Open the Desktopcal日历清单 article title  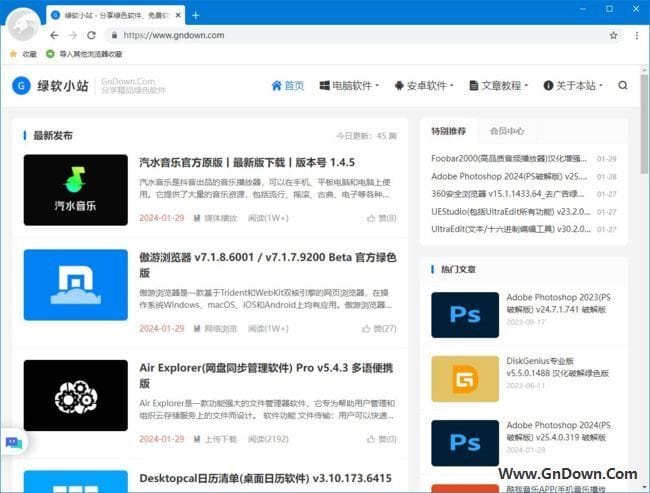click(265, 478)
